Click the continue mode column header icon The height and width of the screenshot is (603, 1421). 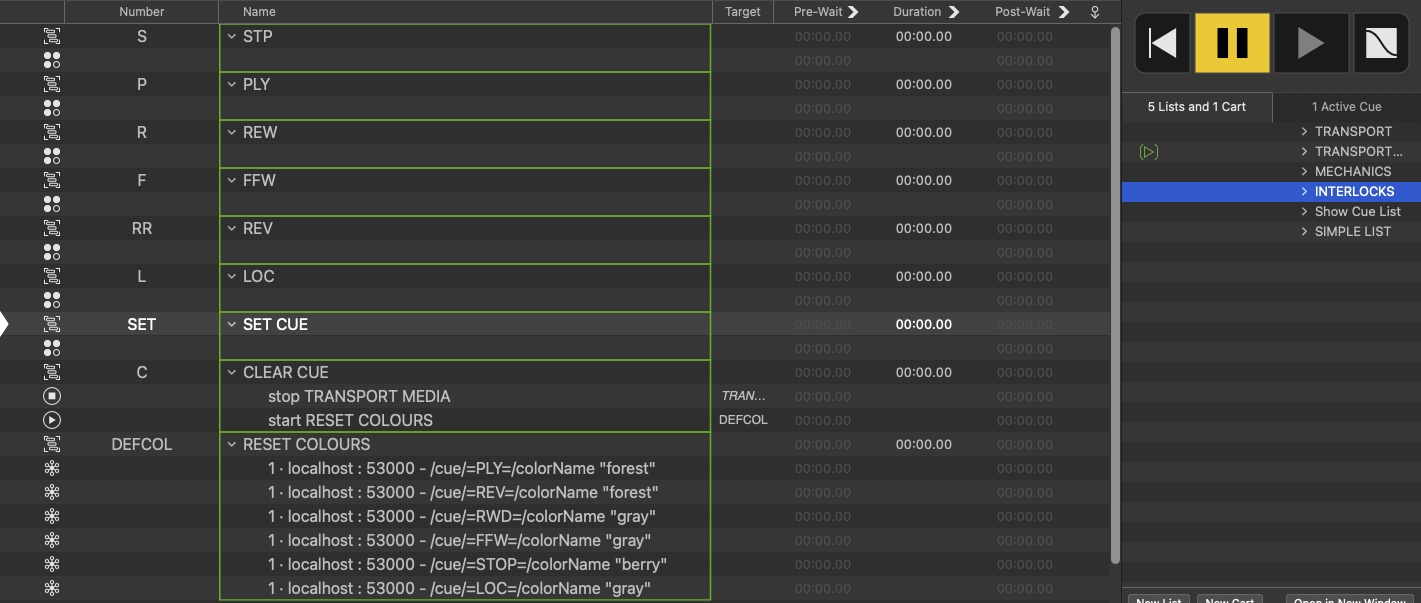click(x=1094, y=12)
